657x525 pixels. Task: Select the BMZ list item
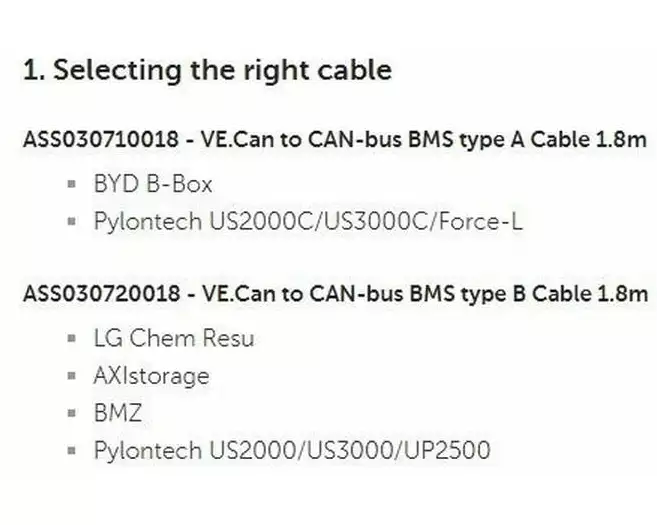119,413
